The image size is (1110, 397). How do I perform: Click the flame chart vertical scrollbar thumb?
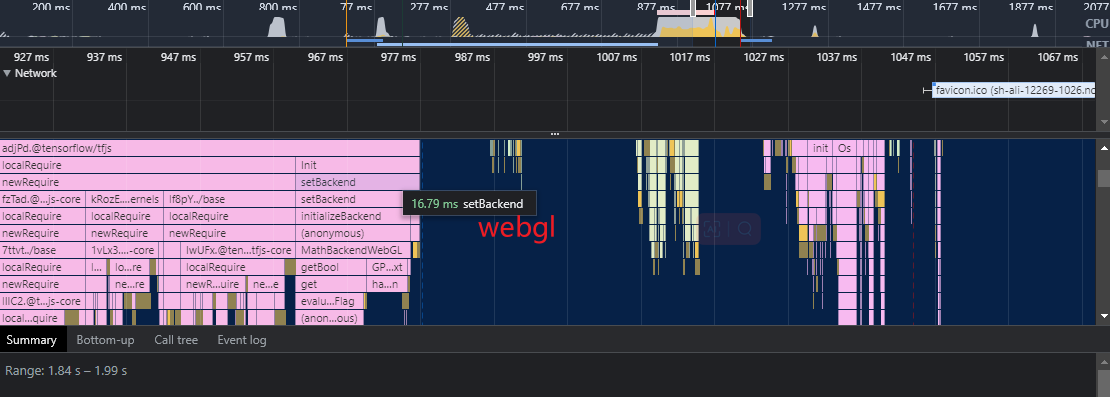(1103, 177)
